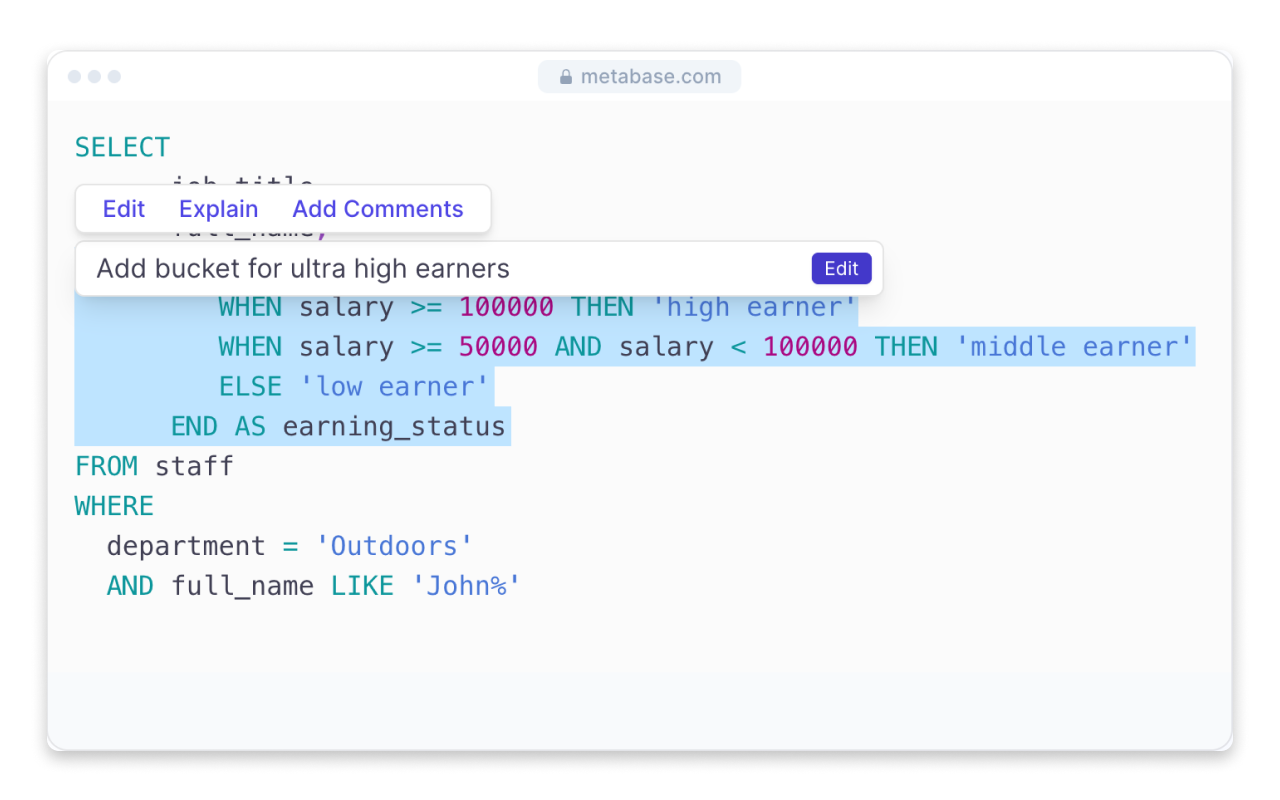
Task: Place cursor on the 'high earner' string
Action: pos(754,307)
